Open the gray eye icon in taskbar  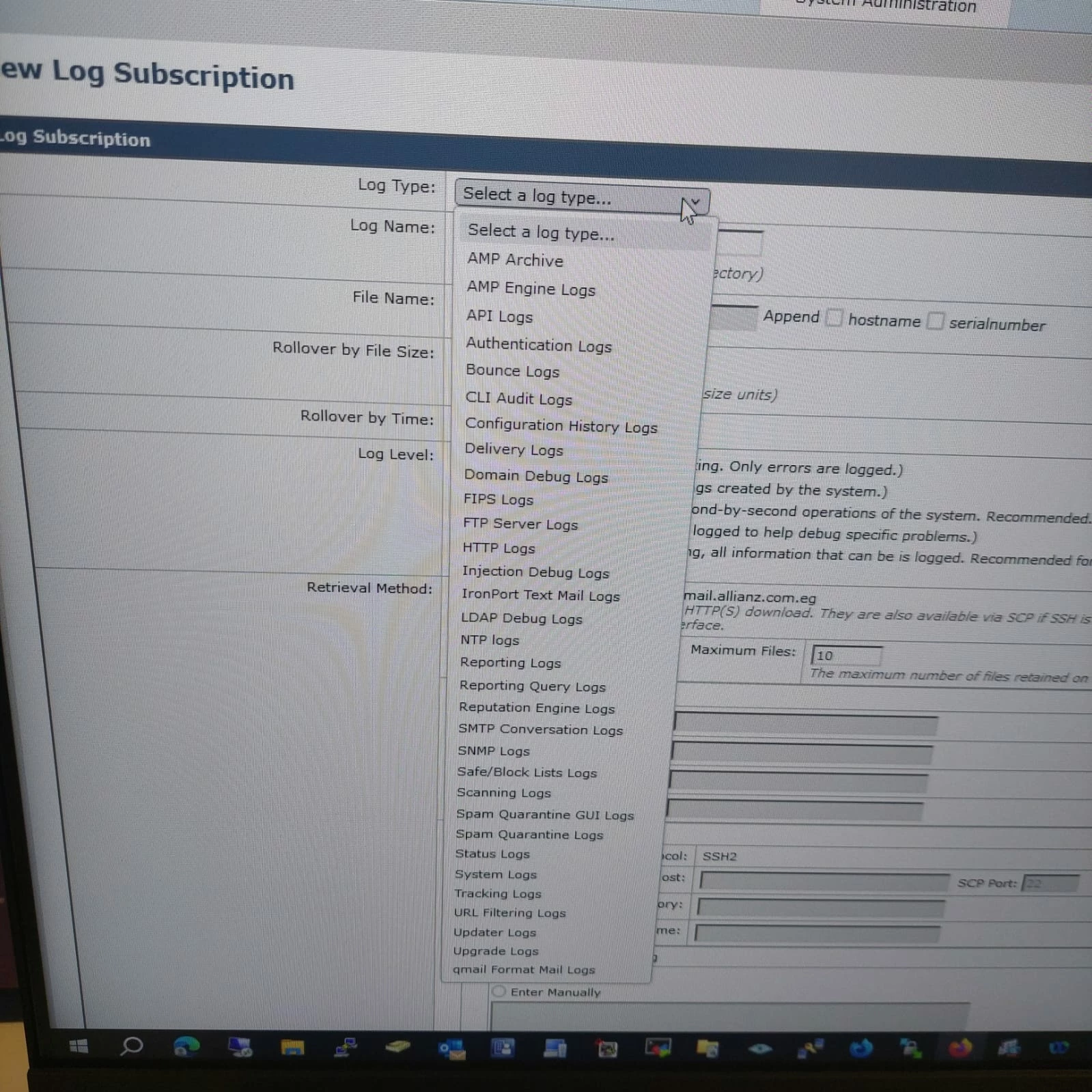(759, 1048)
